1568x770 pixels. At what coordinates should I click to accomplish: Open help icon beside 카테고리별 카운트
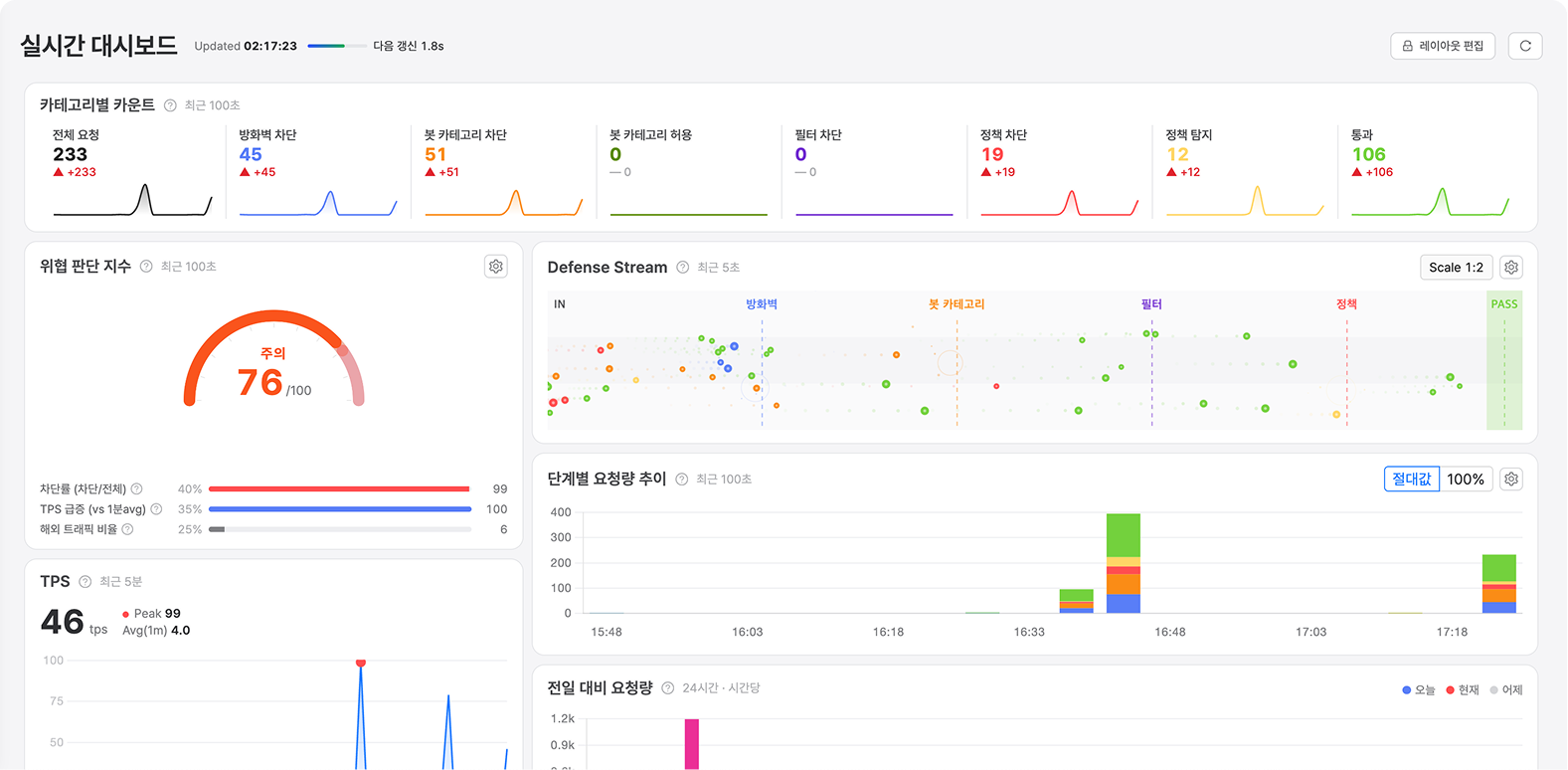point(170,105)
